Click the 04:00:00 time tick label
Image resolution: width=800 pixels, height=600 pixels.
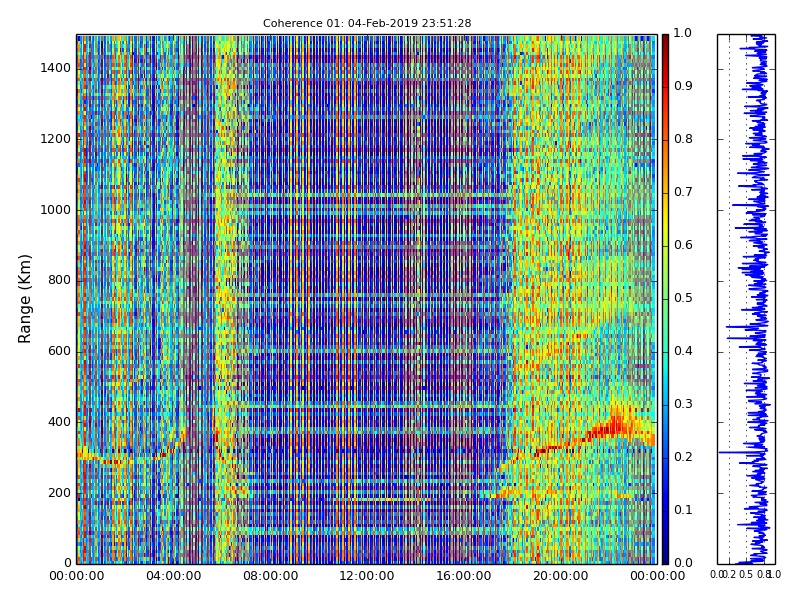pyautogui.click(x=173, y=576)
